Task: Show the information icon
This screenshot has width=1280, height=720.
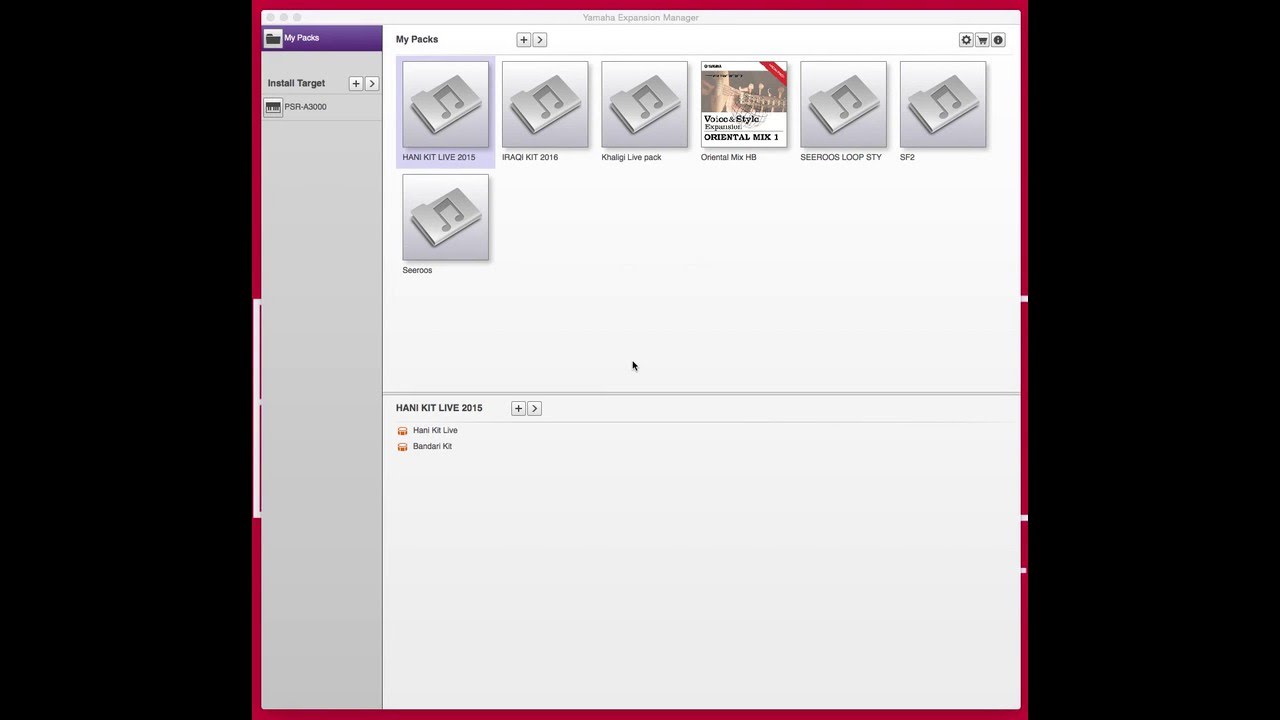Action: [x=998, y=40]
